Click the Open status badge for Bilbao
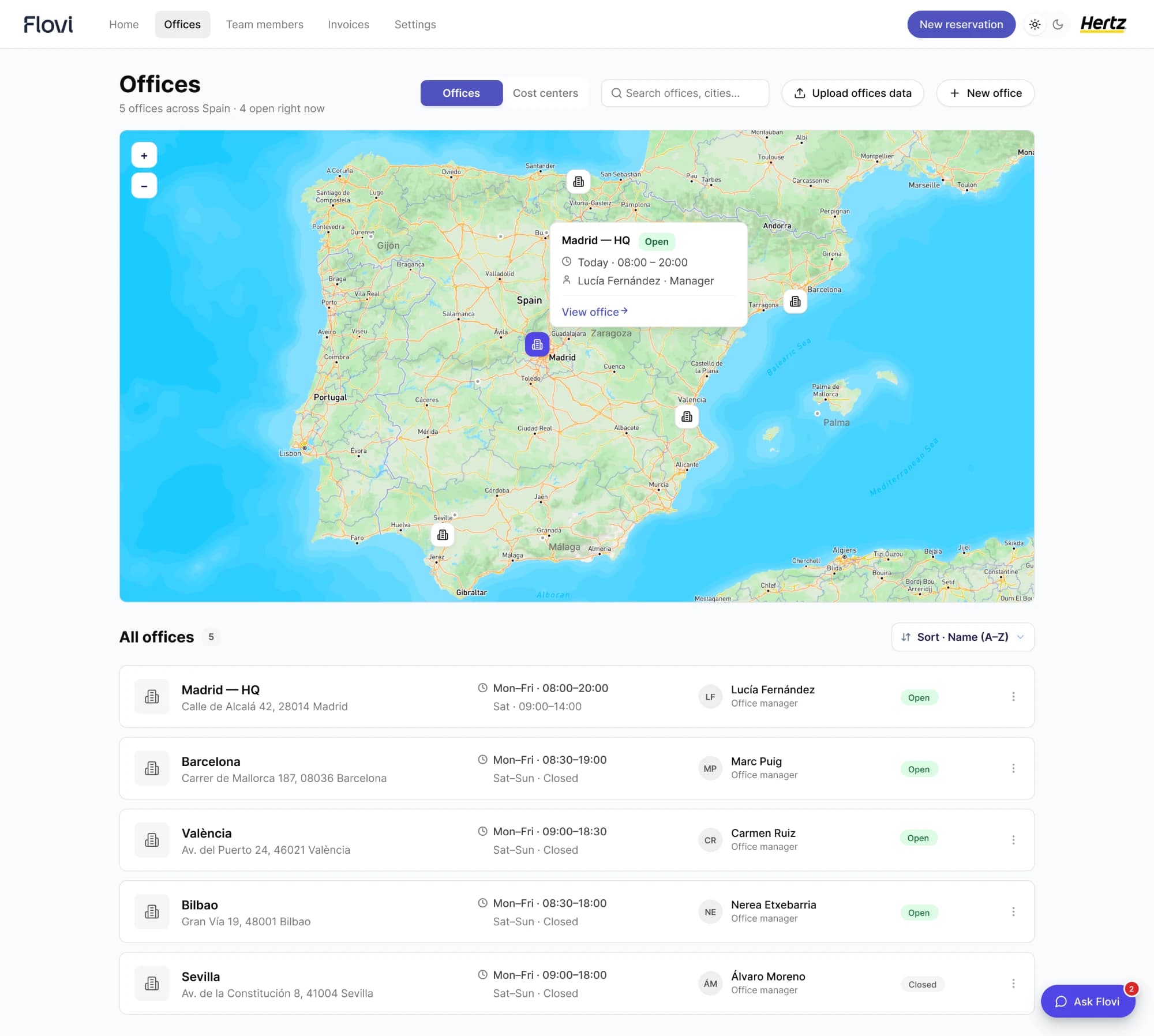Screen dimensions: 1154x1036 coord(919,913)
